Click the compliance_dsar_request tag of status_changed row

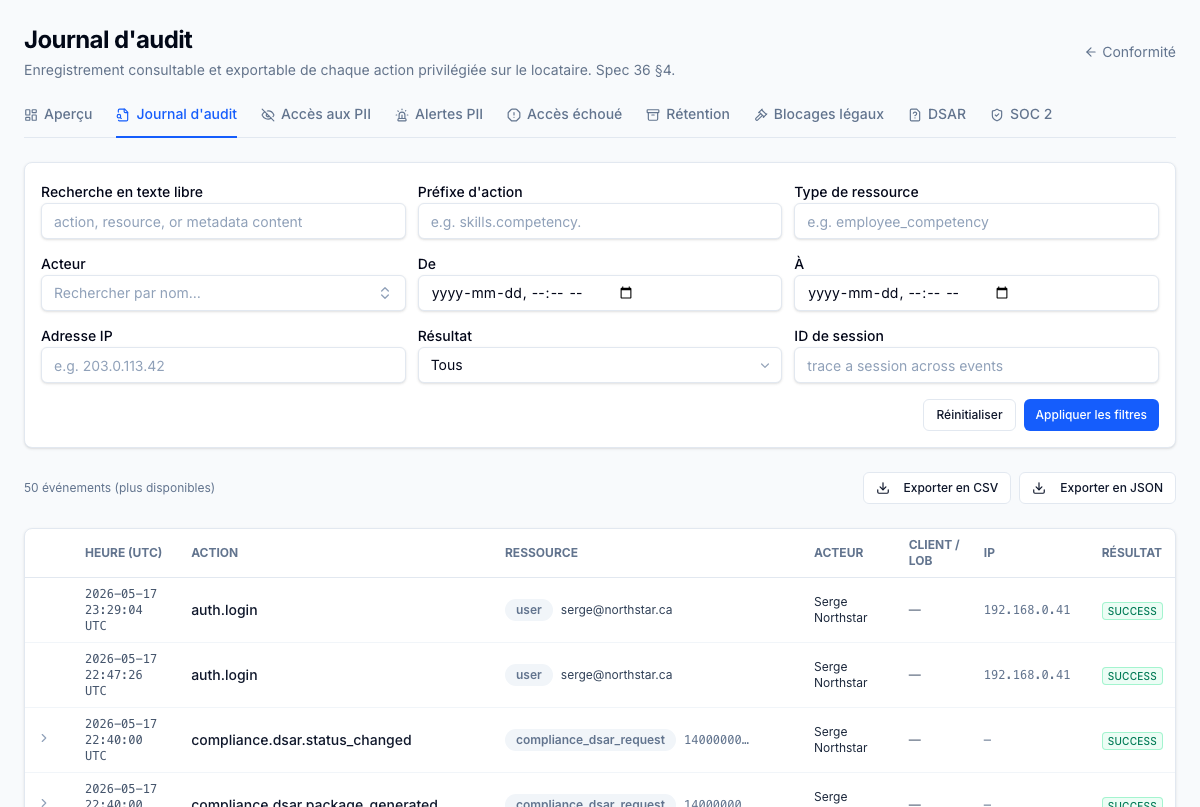(x=590, y=740)
